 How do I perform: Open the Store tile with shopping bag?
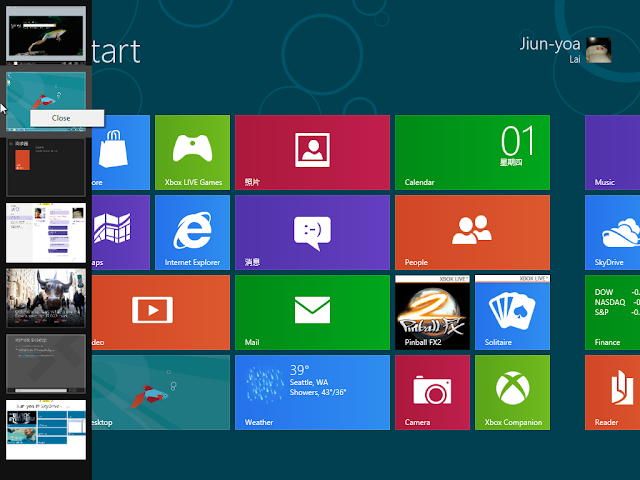(121, 152)
